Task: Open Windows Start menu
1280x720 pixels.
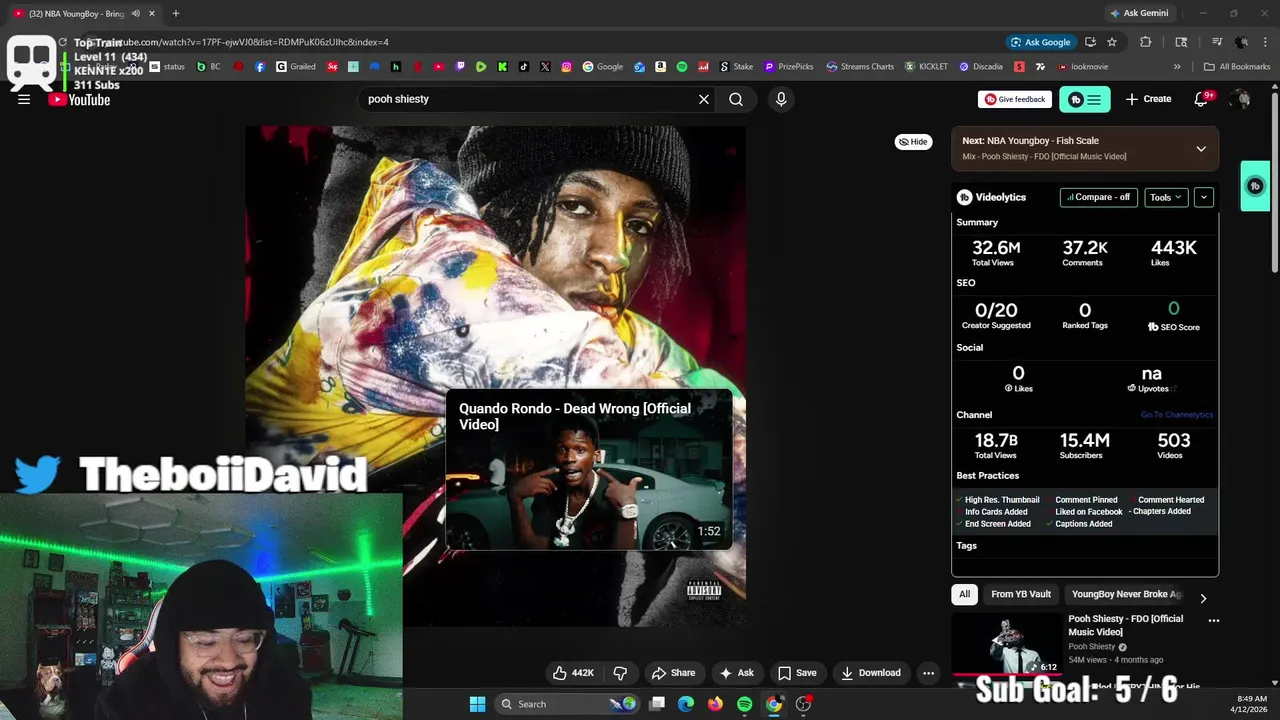Action: tap(477, 704)
